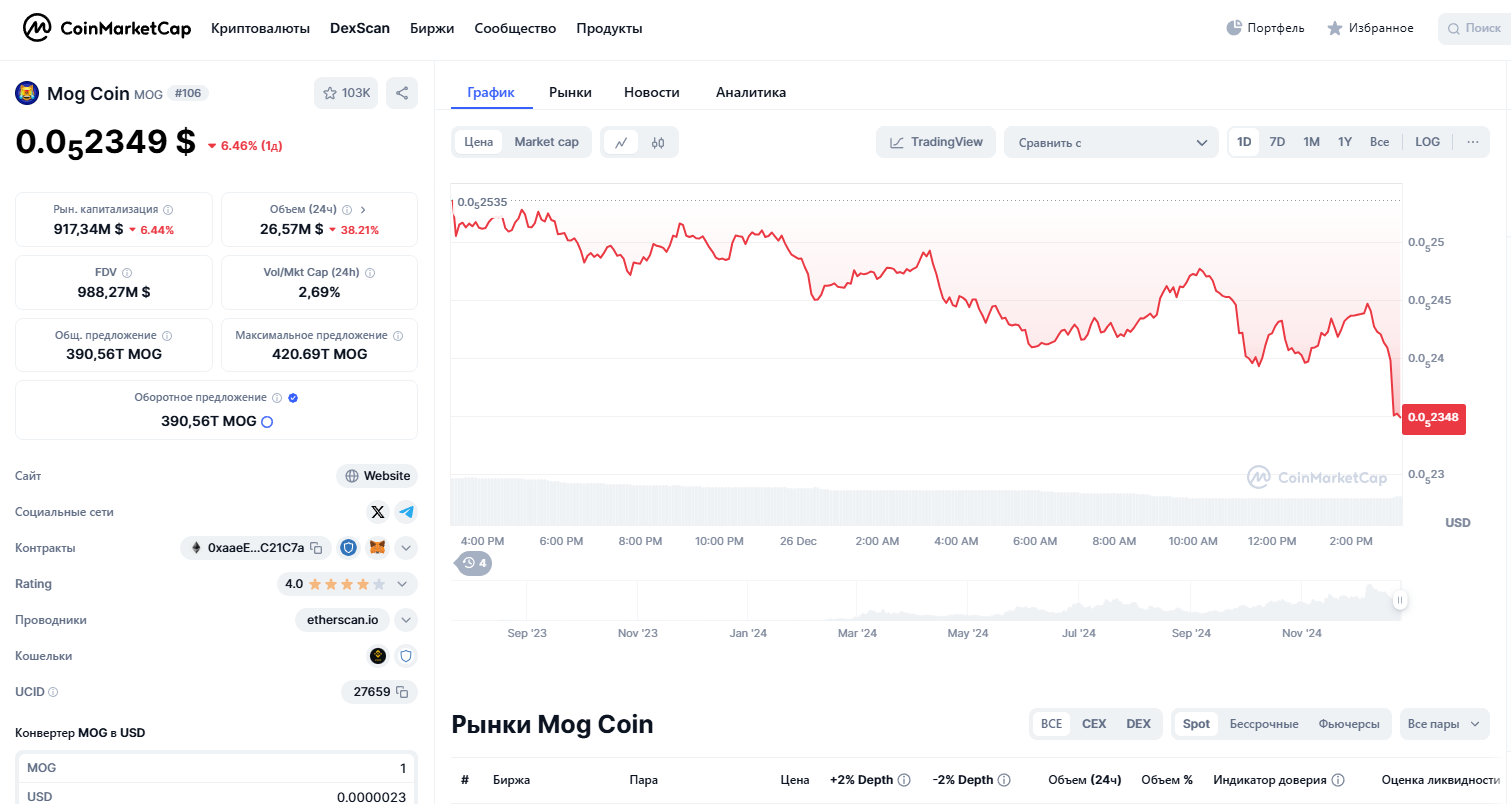
Task: Switch to the Новости tab
Action: tap(651, 92)
